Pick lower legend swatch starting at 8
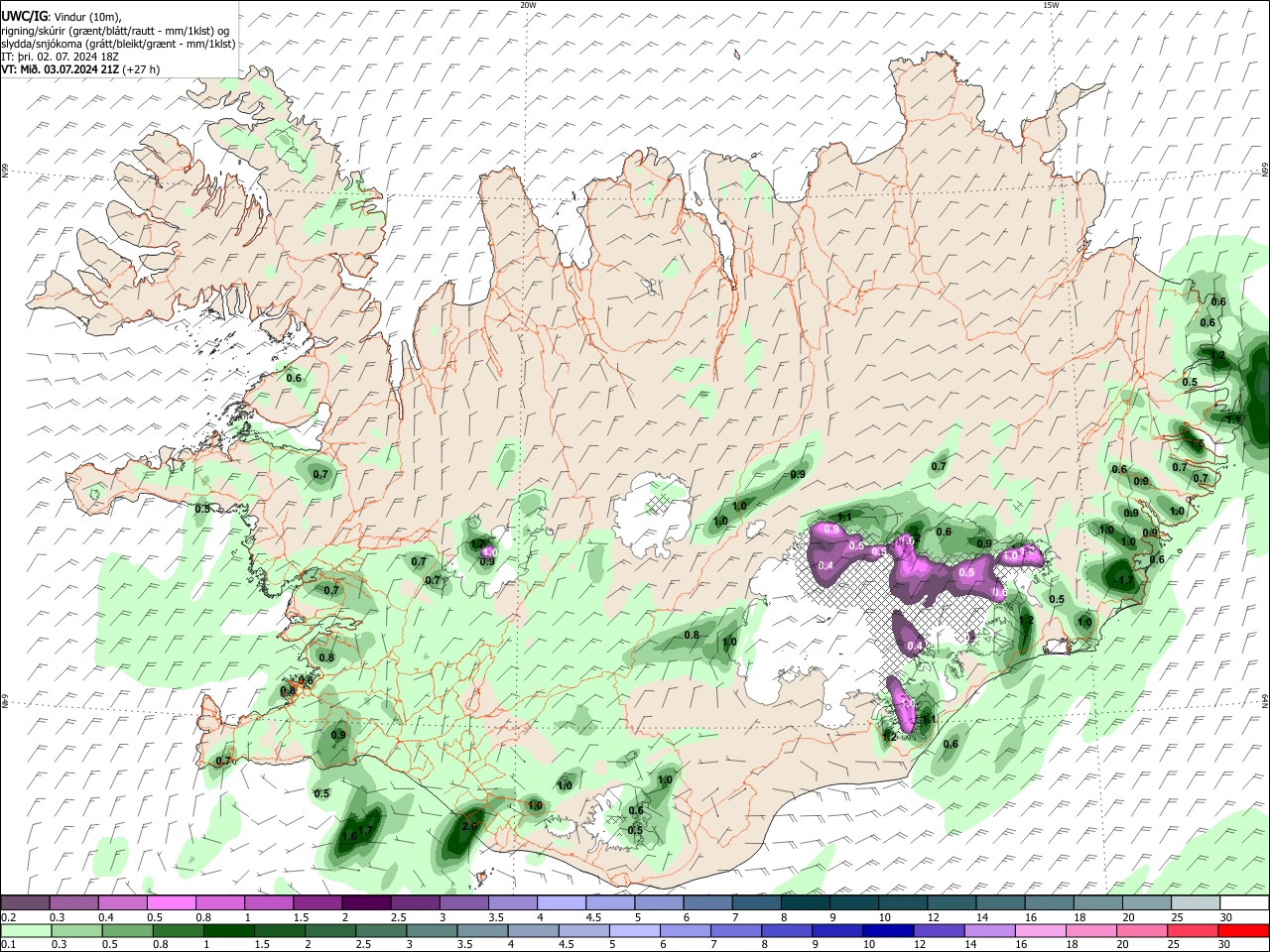The image size is (1270, 952). (787, 931)
